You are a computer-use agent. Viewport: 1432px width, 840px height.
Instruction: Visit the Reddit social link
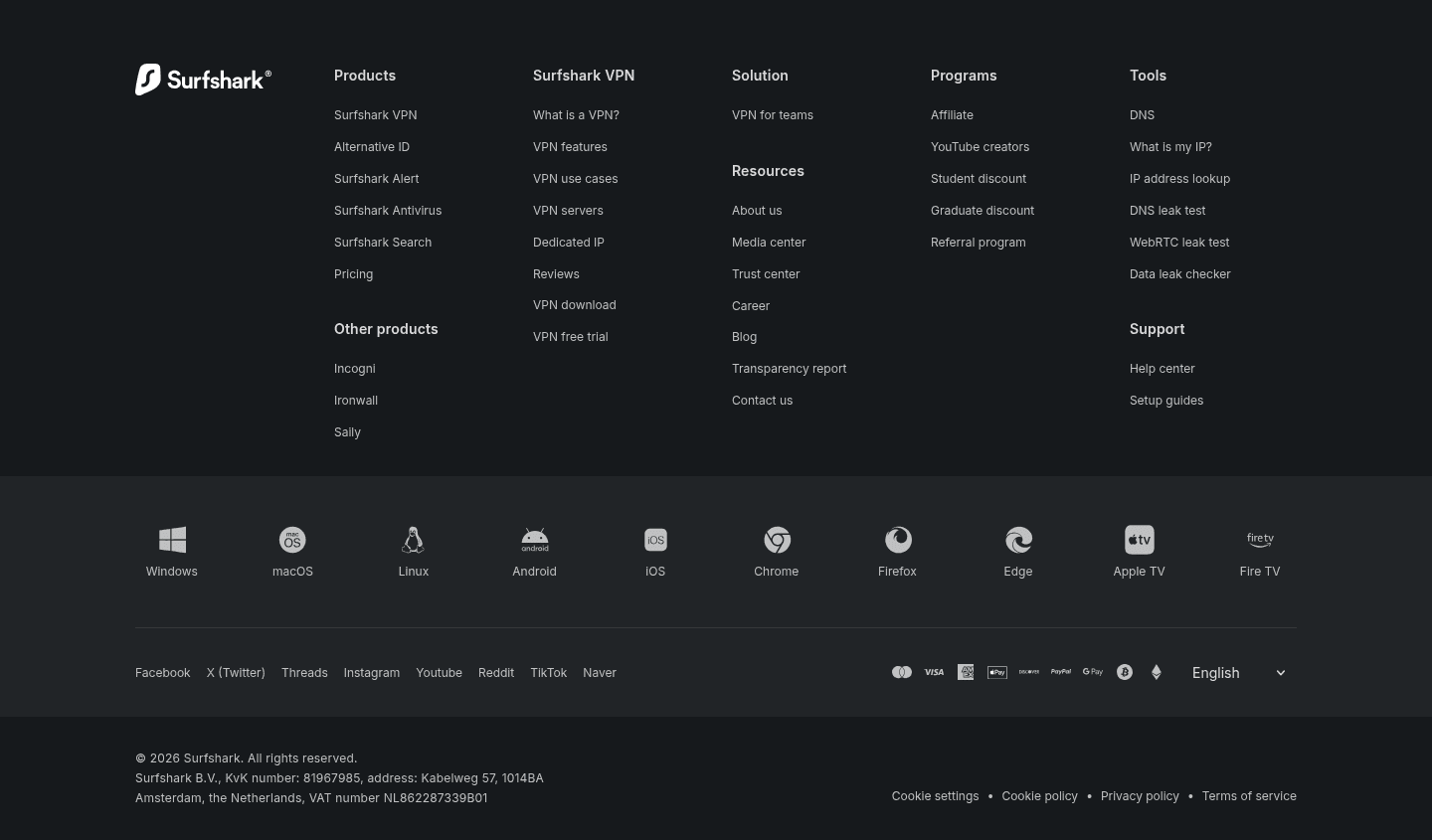[x=496, y=673]
